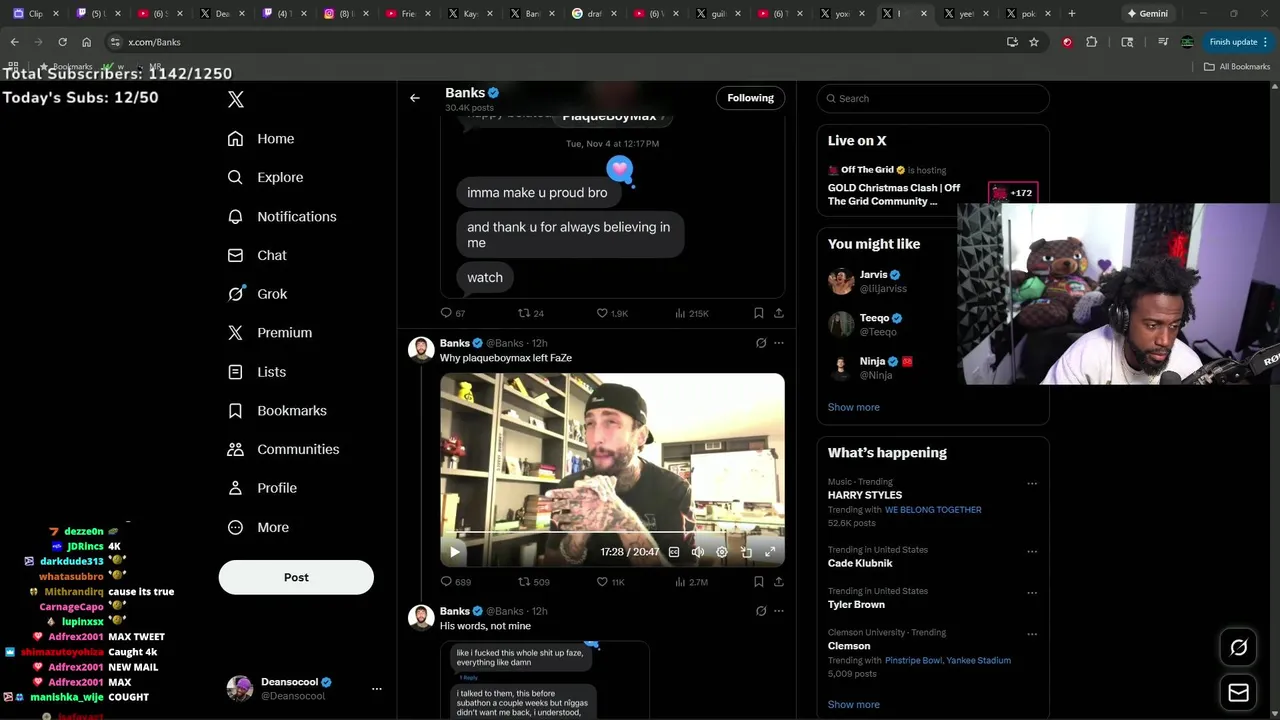This screenshot has height=720, width=1280.
Task: Open Bookmarks in sidebar
Action: pos(277,411)
